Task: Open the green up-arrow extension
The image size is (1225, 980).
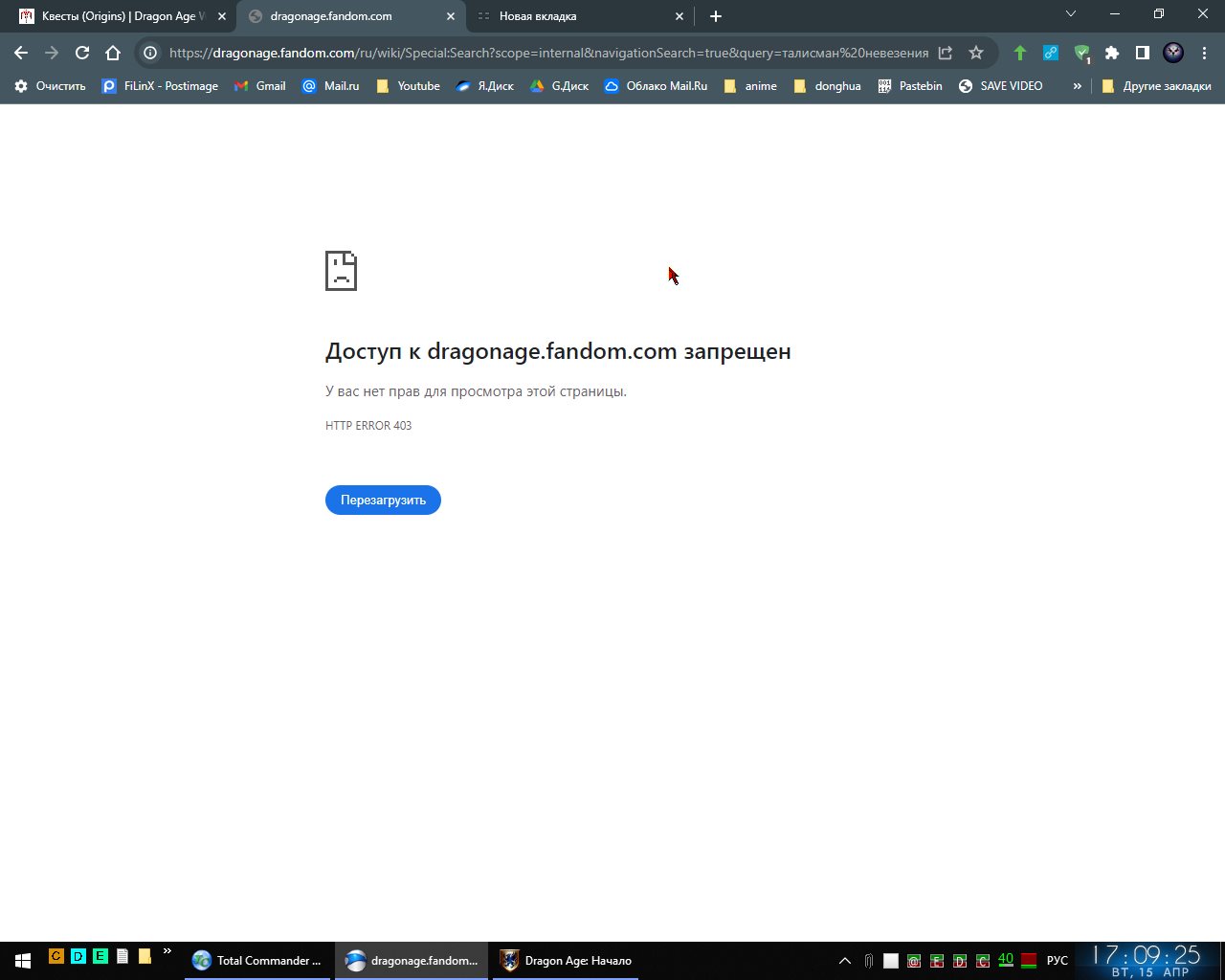Action: (1020, 53)
